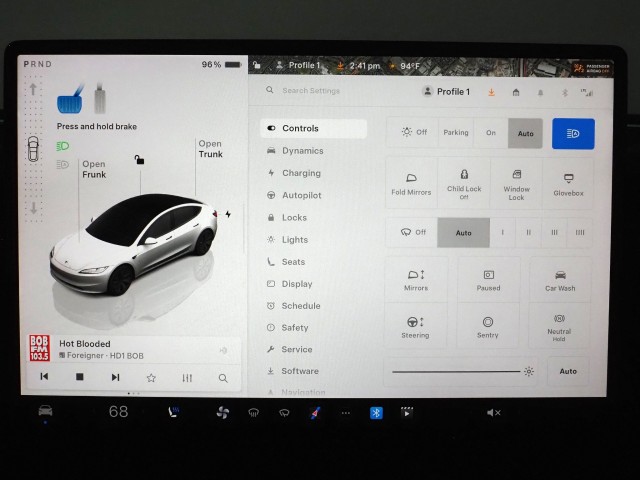Enable Car Wash mode
Screen dimensions: 640x480
click(x=560, y=280)
